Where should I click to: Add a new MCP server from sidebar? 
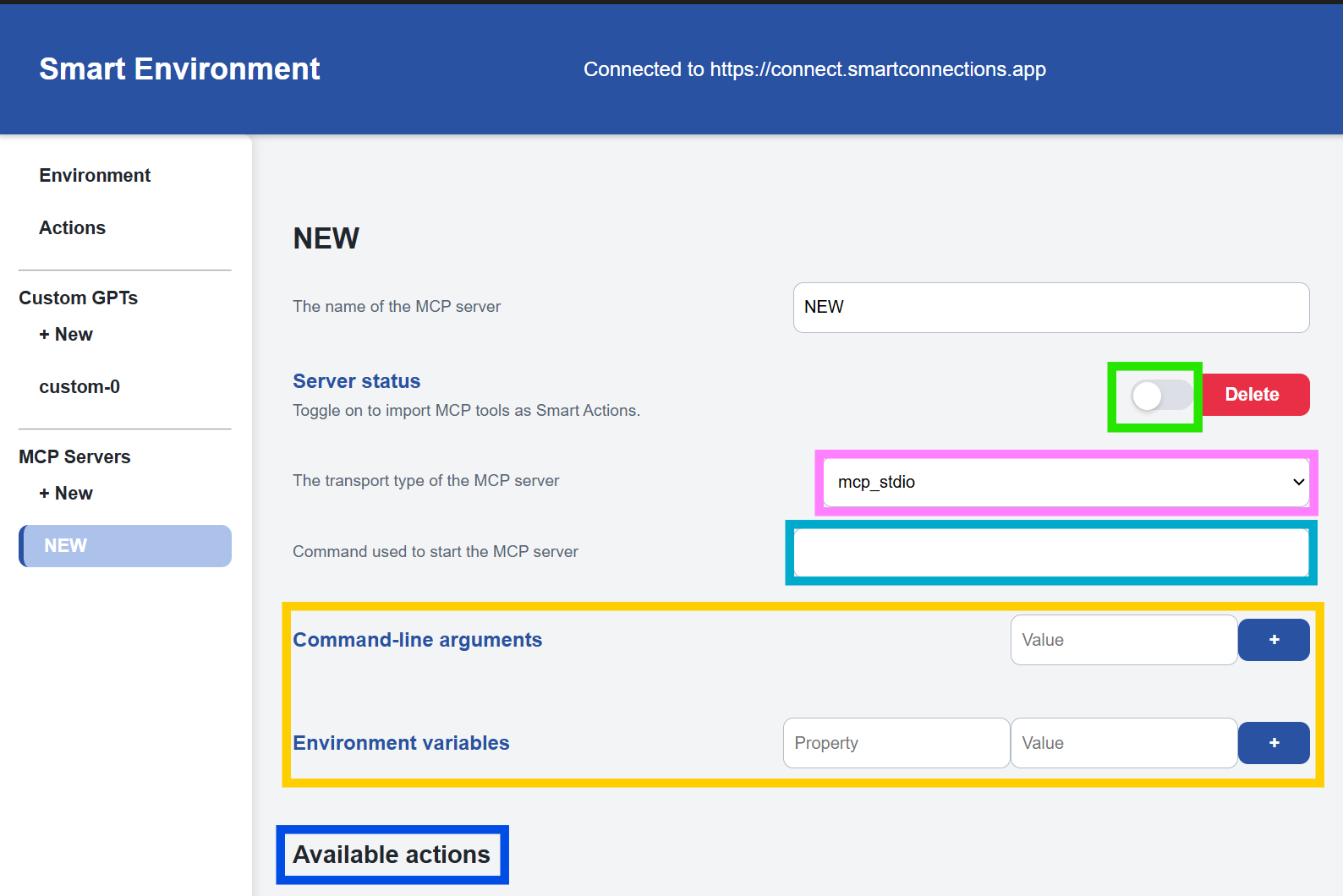tap(66, 493)
